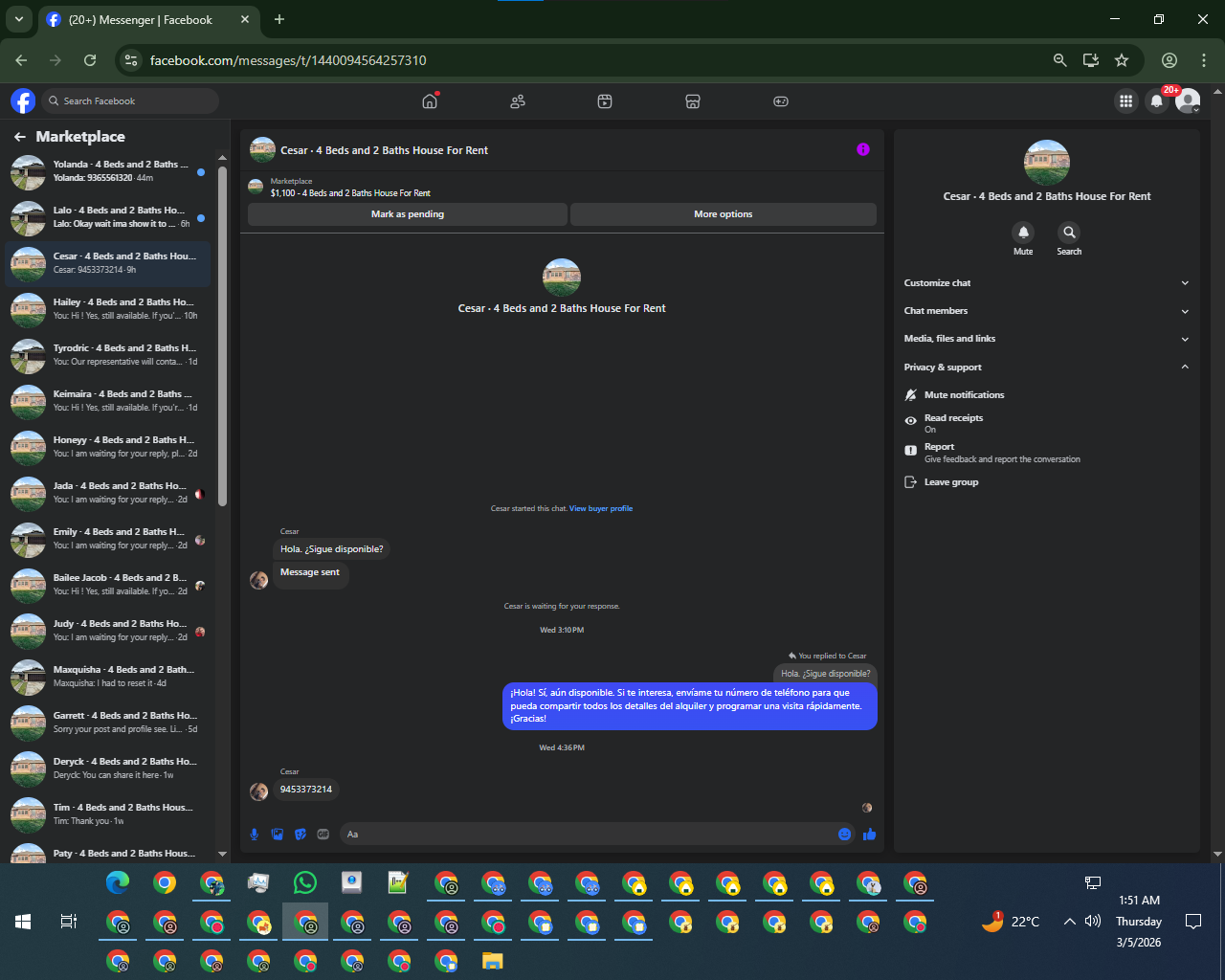Open Honeyy conversation in chat list

[108, 448]
